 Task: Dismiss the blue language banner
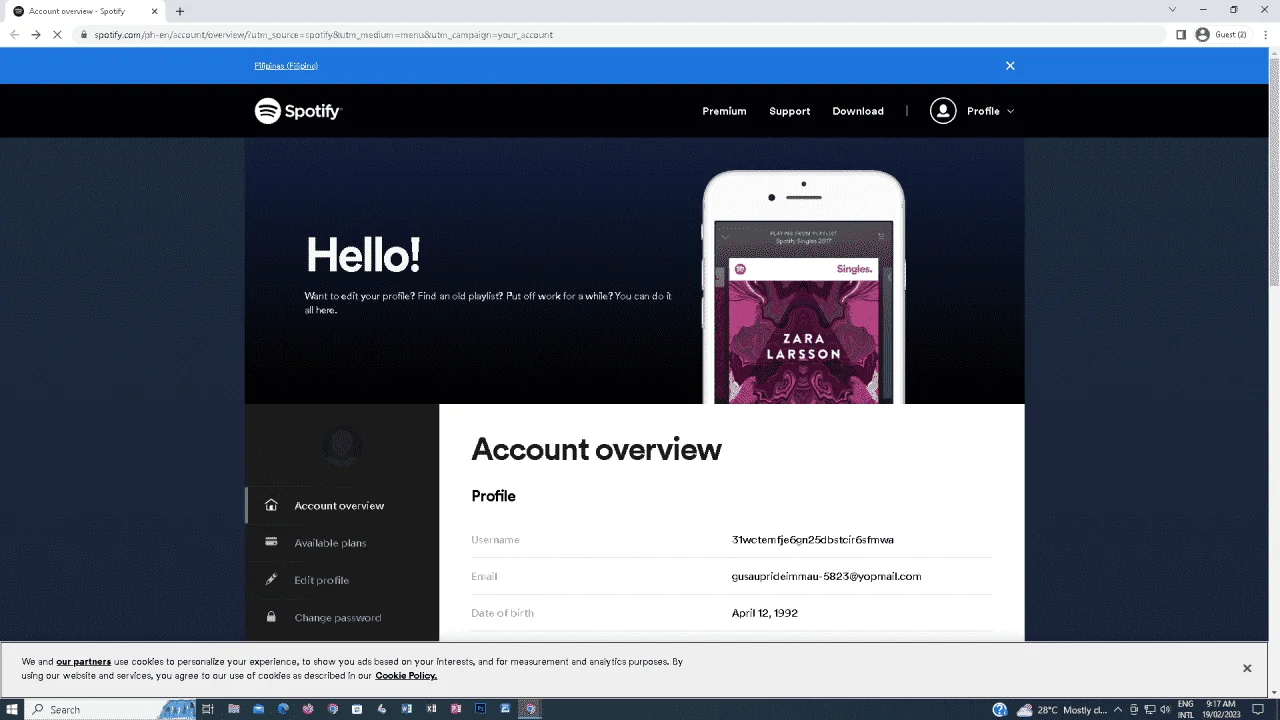[x=1010, y=66]
